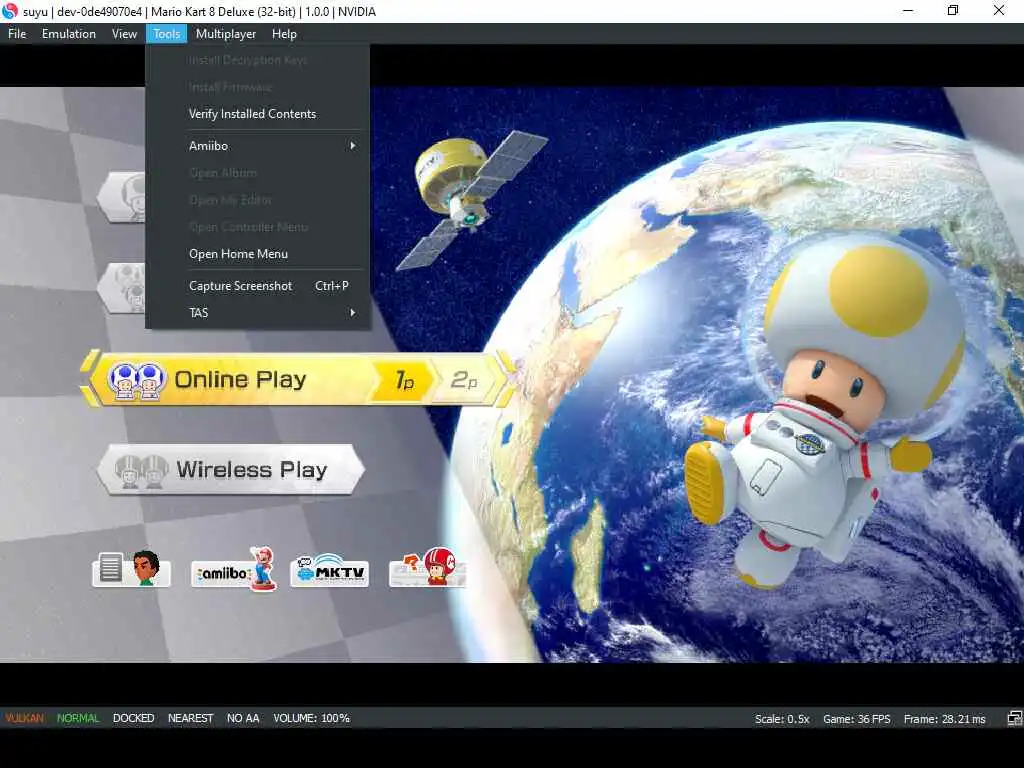Screen dimensions: 1024x768
Task: Click the Scale: 0.5x status text
Action: (x=782, y=719)
